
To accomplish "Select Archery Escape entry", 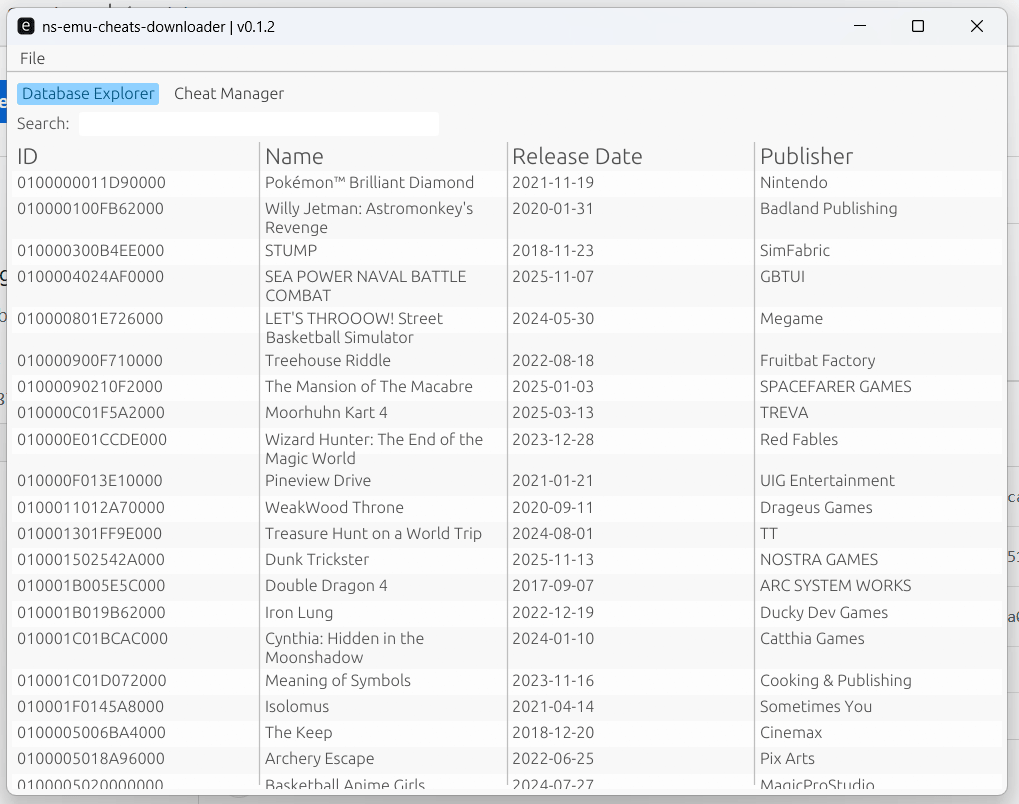I will (x=320, y=759).
